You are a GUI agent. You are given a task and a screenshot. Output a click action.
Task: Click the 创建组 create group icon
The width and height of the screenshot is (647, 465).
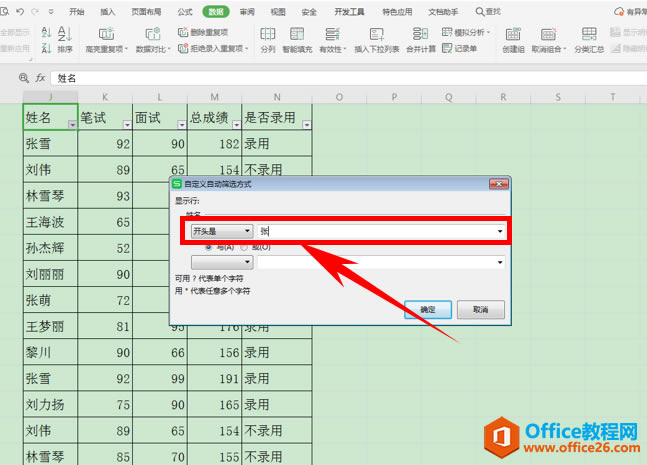tap(513, 34)
